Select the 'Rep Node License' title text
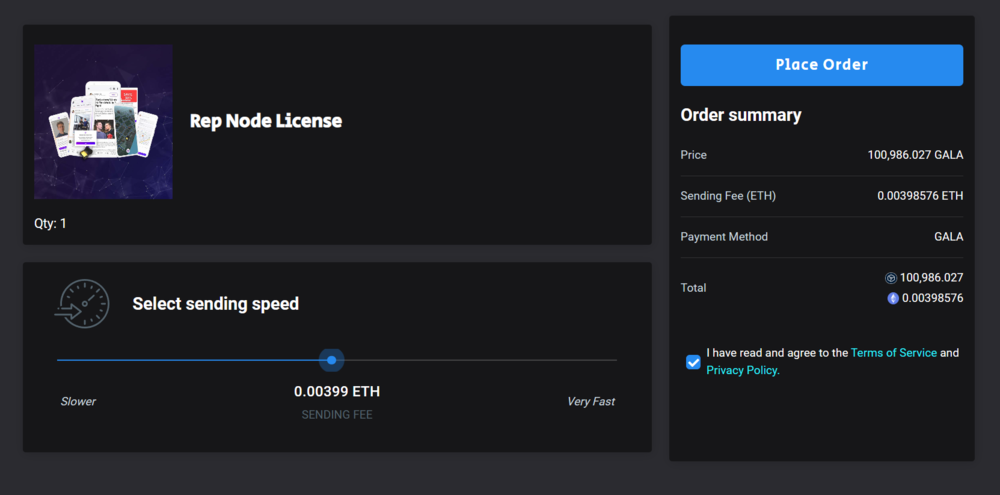This screenshot has width=1000, height=495. [x=266, y=121]
